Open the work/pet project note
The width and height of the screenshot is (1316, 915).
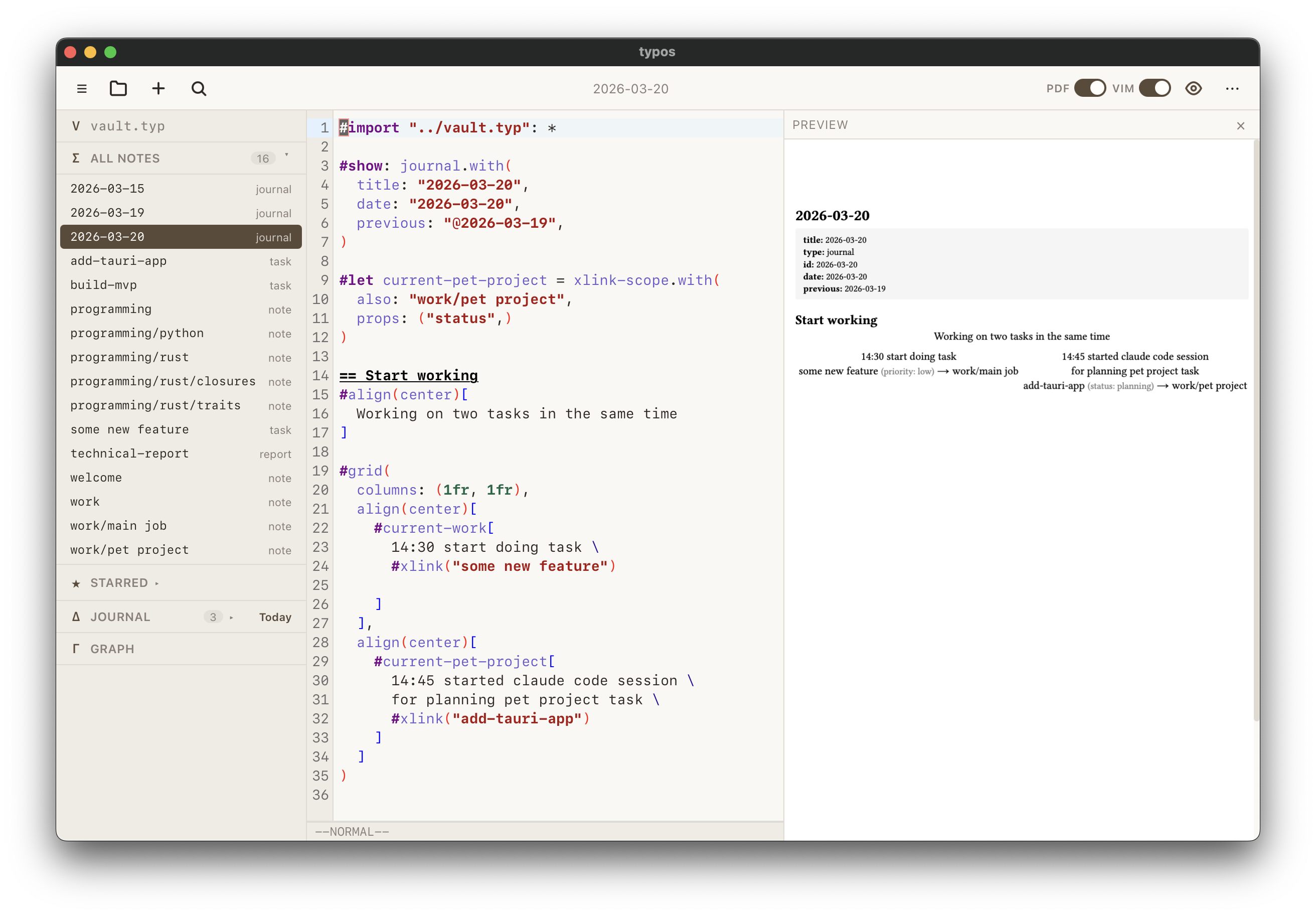(129, 549)
